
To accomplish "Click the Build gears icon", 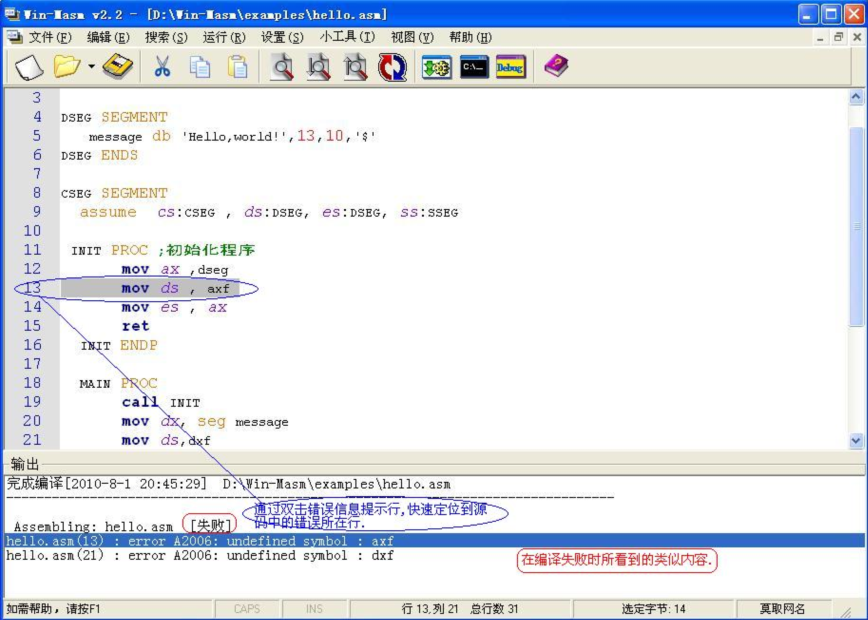I will [436, 67].
